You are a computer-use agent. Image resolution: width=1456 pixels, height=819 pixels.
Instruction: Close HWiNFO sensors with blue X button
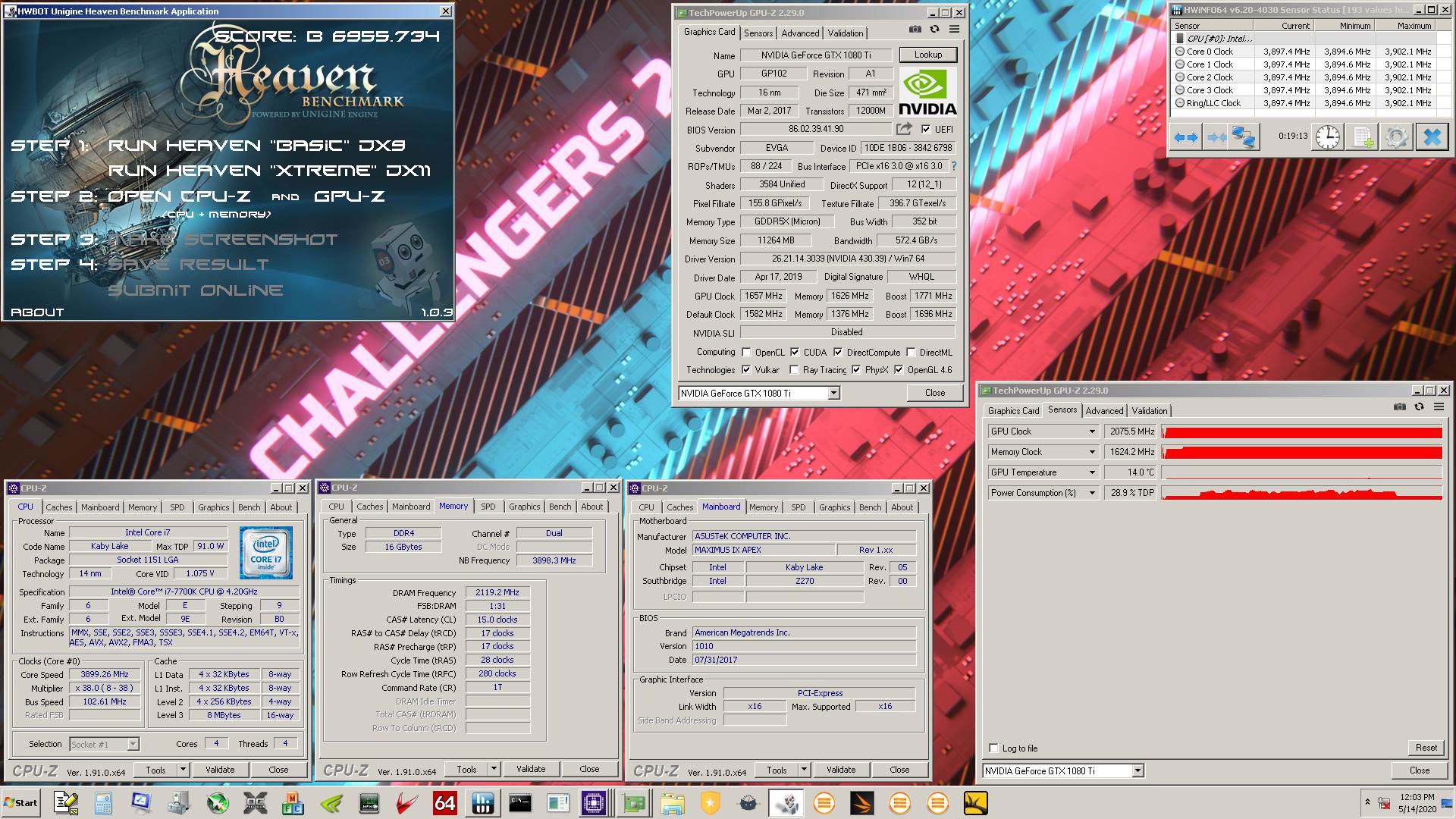pos(1432,137)
